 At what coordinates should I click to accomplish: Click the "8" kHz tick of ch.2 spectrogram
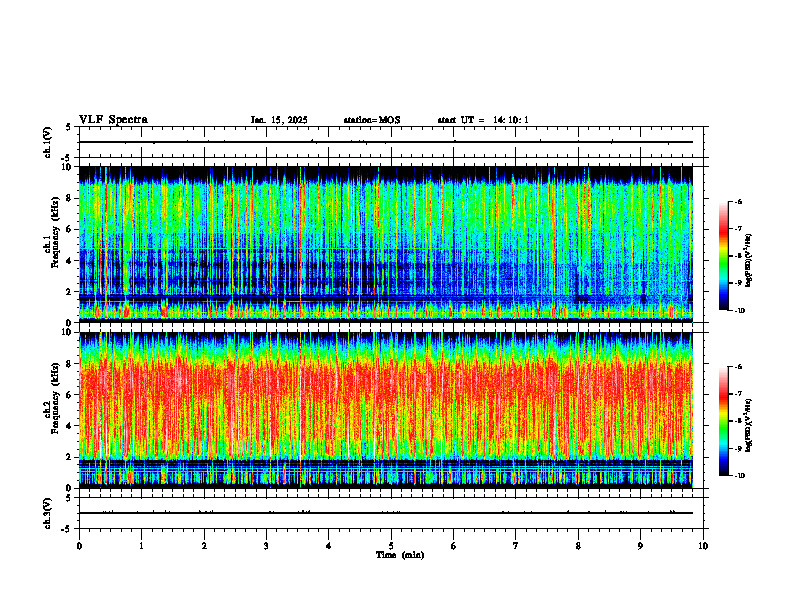tap(70, 364)
